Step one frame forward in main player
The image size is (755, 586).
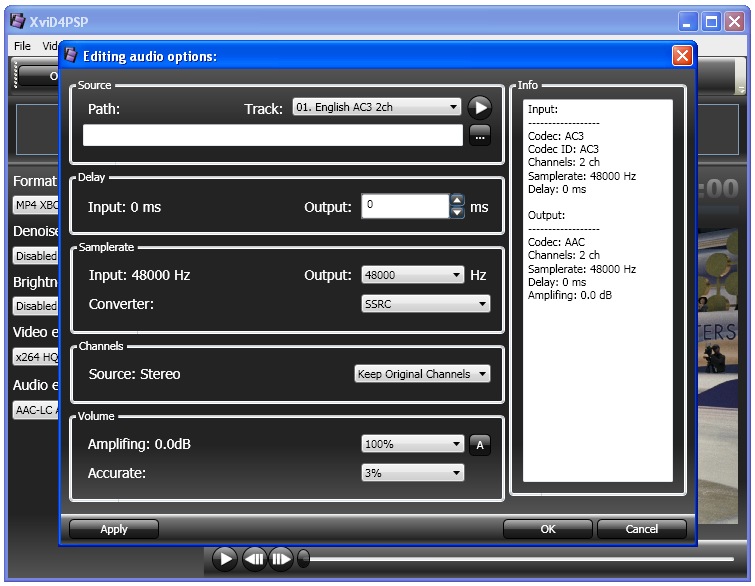point(281,559)
